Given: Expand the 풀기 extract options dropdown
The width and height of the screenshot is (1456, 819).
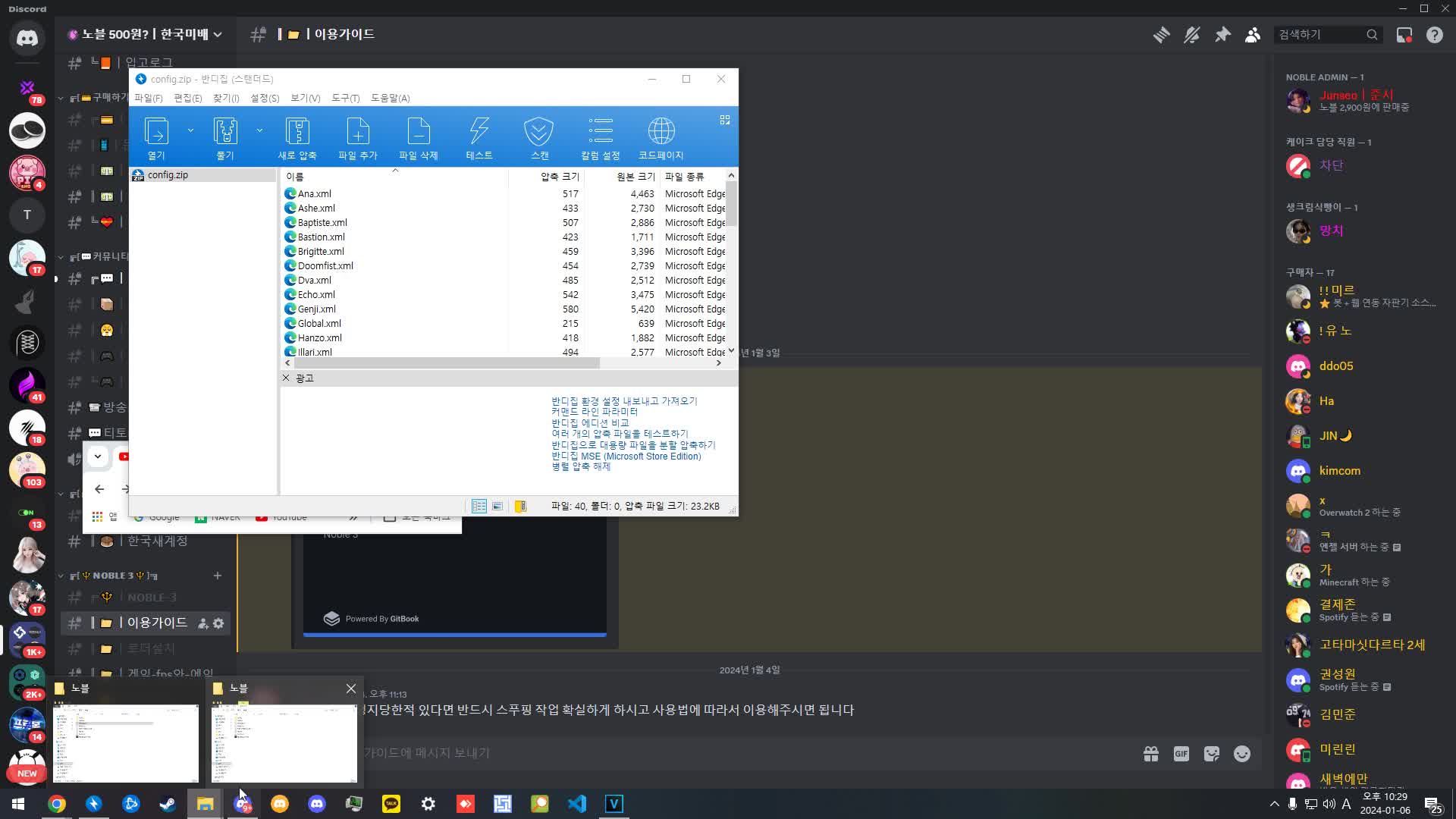Looking at the screenshot, I should pyautogui.click(x=260, y=130).
